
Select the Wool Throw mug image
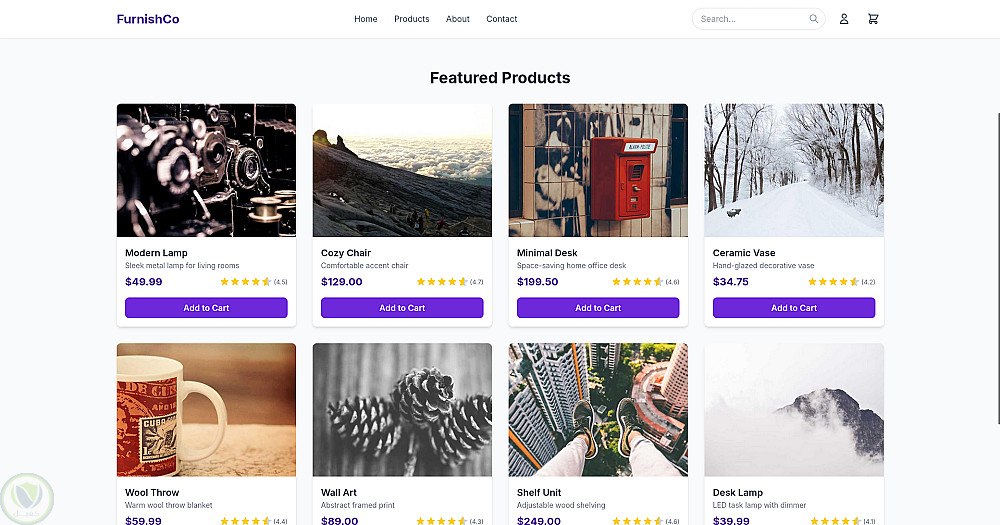pos(206,410)
